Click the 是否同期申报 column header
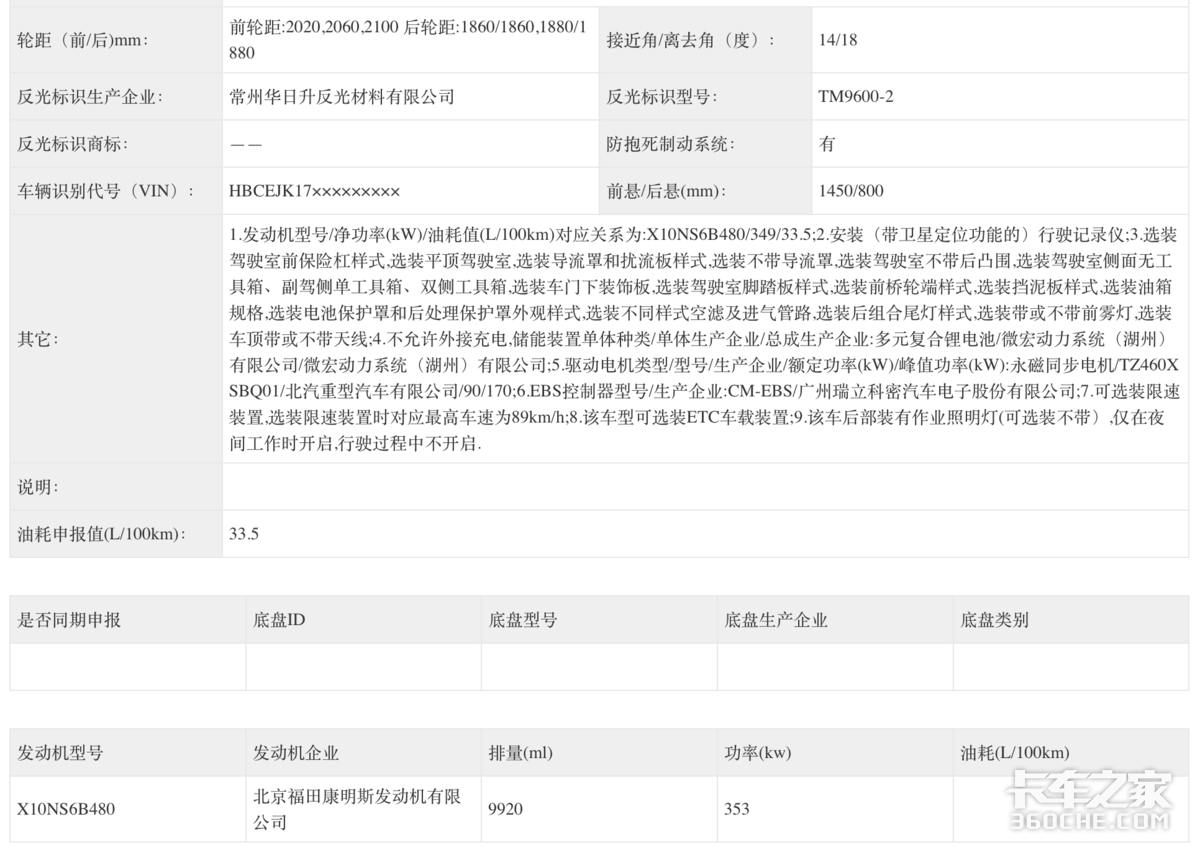Screen dimensions: 1200x855 (69, 620)
